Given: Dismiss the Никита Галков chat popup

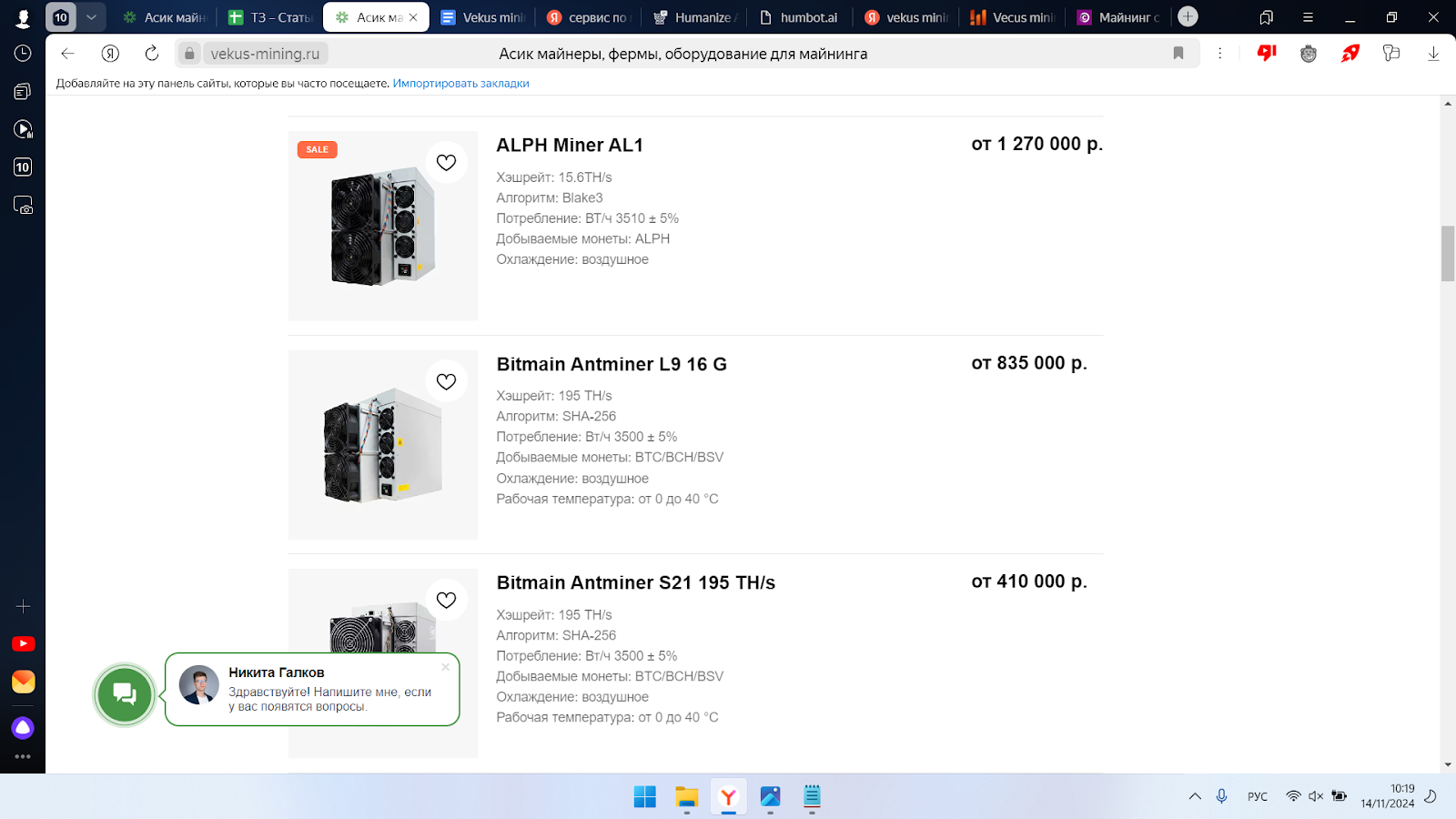Looking at the screenshot, I should [x=445, y=667].
